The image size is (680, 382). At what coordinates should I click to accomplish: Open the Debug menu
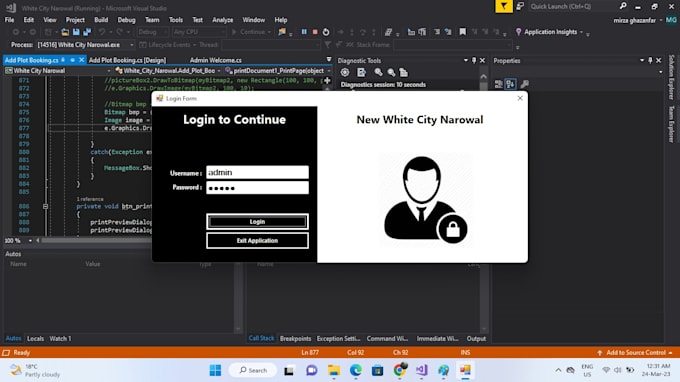click(x=126, y=20)
